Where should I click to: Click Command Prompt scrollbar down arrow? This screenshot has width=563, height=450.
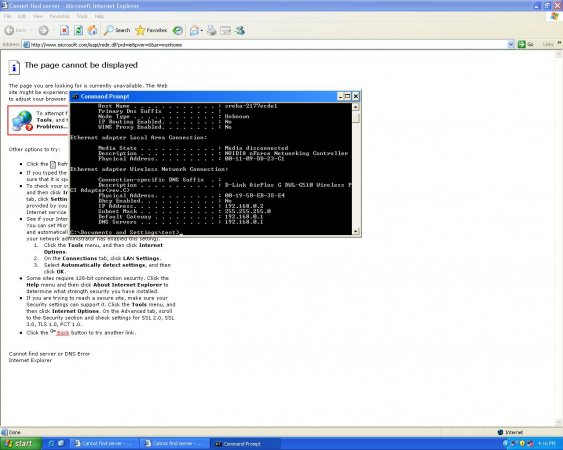point(355,231)
